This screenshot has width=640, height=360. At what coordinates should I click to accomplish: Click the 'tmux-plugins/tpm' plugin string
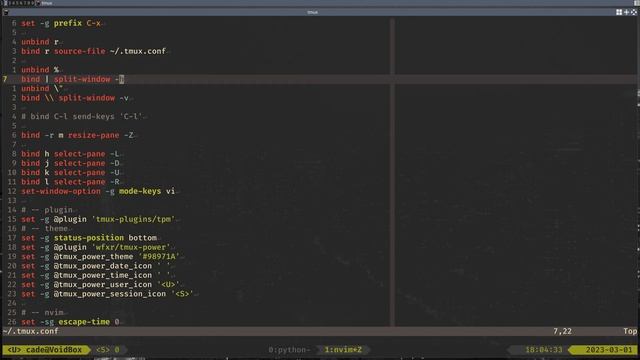(133, 219)
